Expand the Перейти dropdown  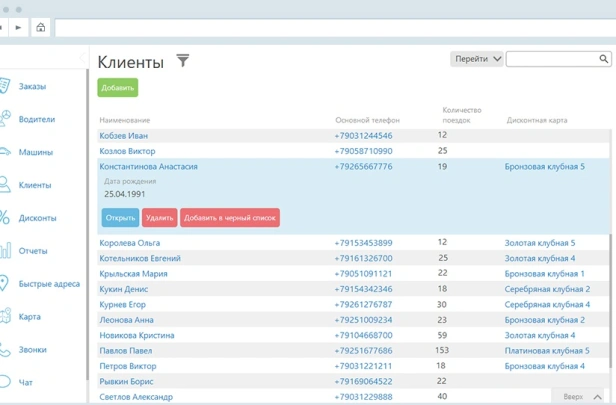477,59
